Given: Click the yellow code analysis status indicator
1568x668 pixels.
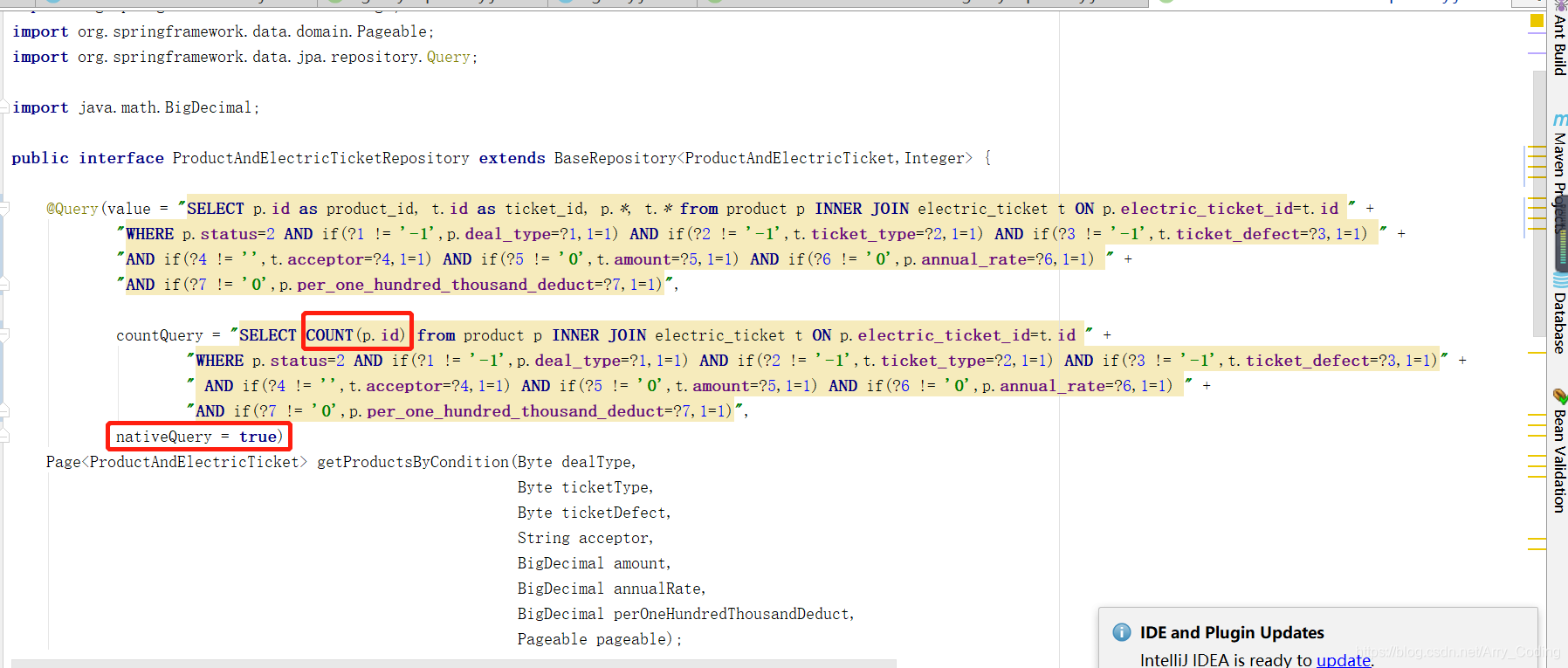Looking at the screenshot, I should (1537, 21).
